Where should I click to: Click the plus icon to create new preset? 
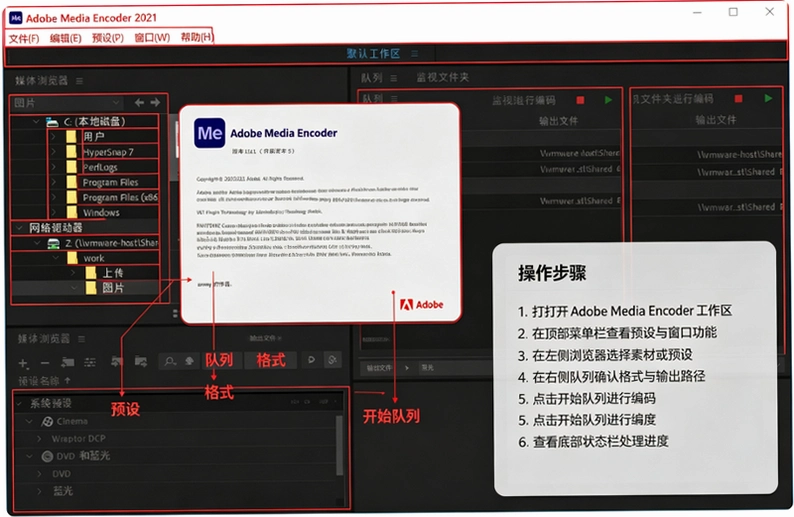point(23,363)
